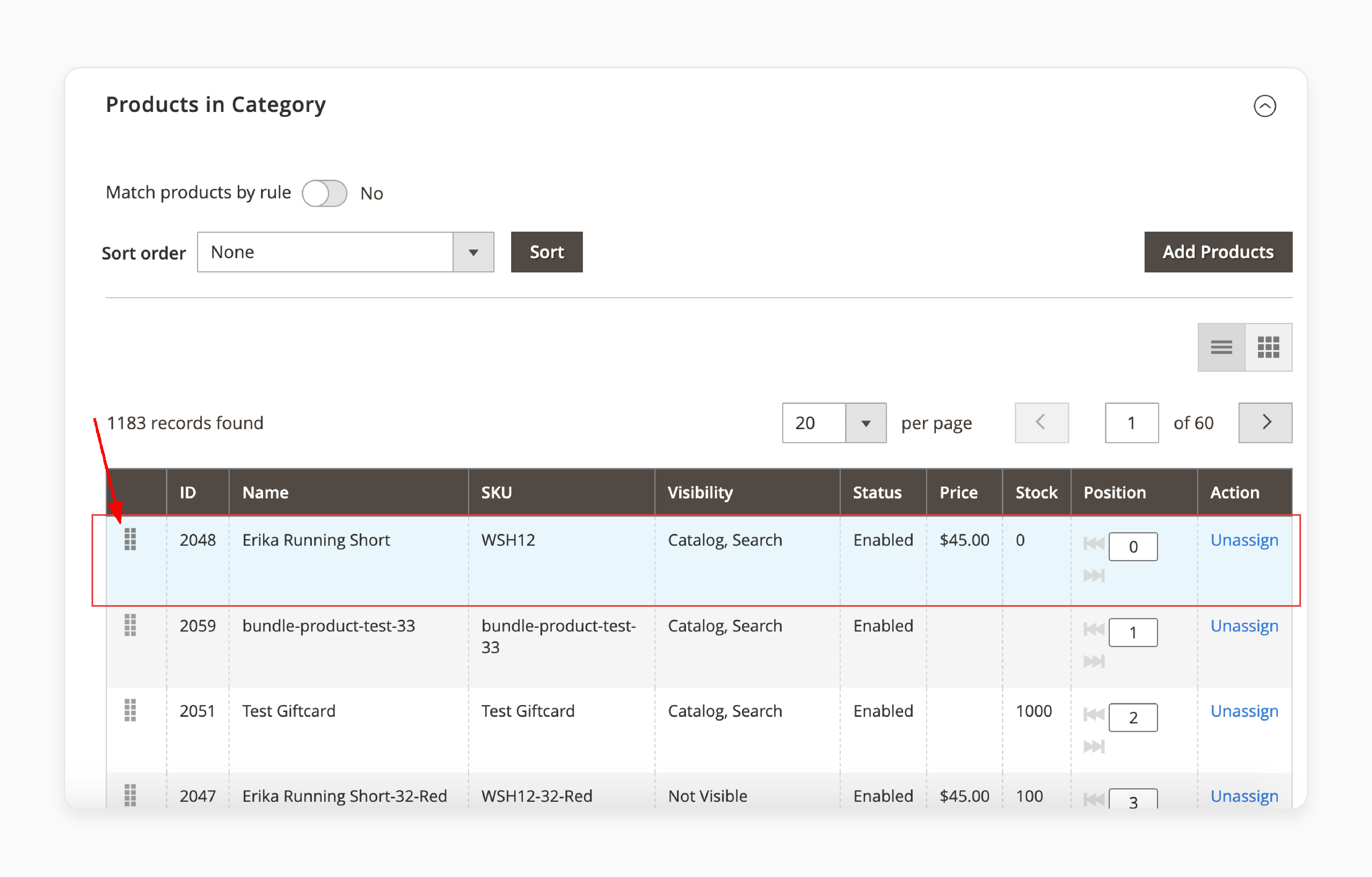Toggle Match products by rule switch

point(324,193)
